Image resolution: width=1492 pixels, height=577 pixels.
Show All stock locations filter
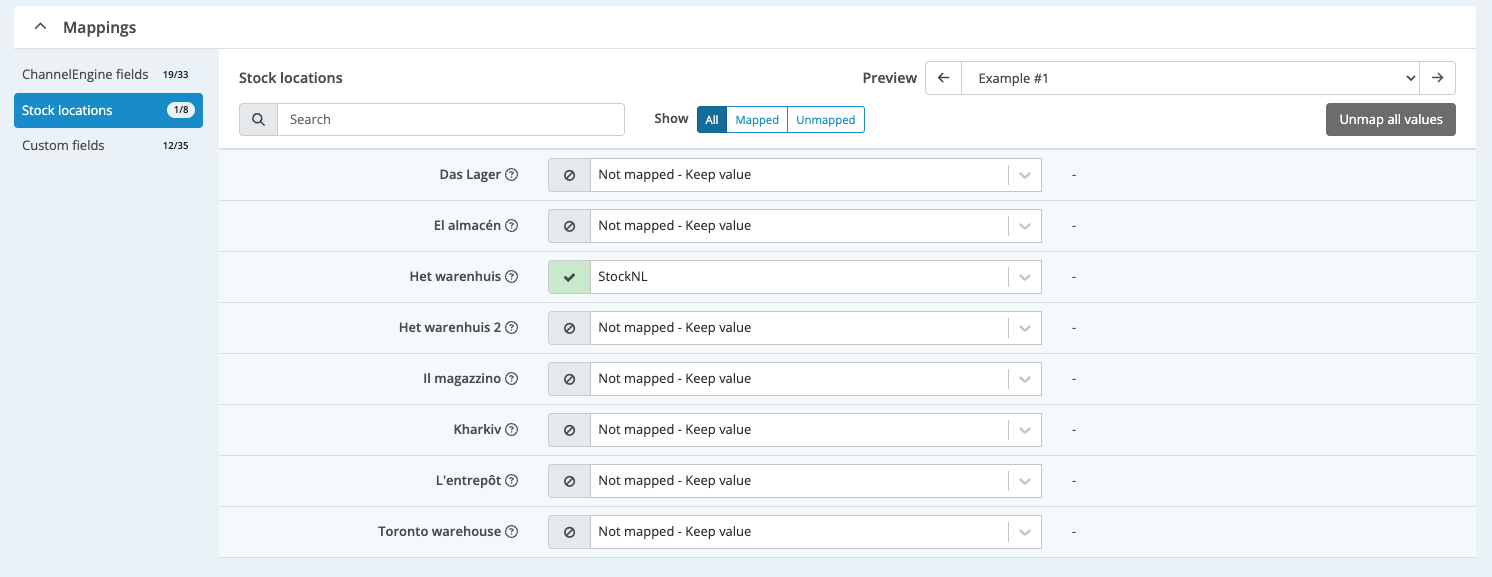pyautogui.click(x=712, y=120)
